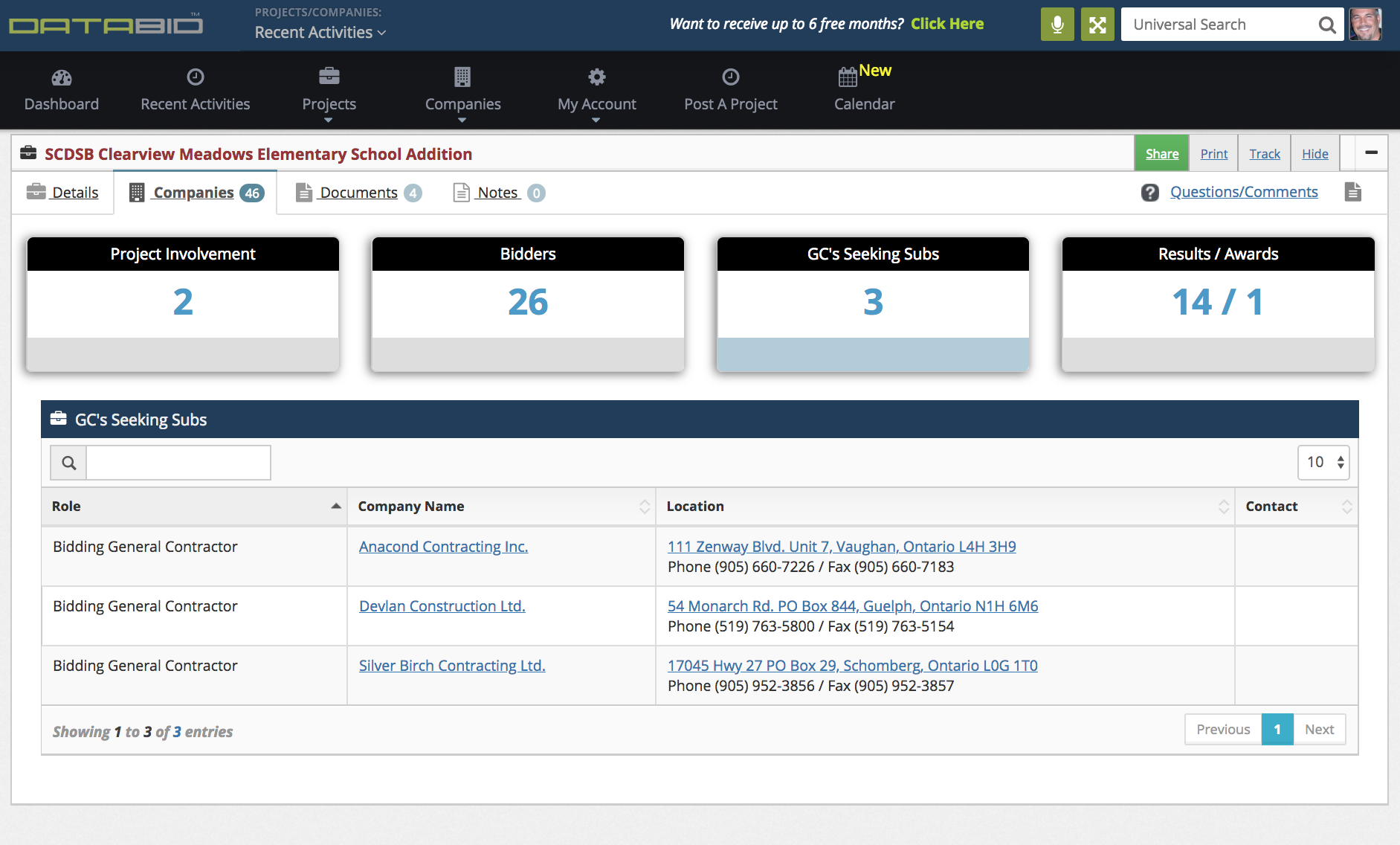This screenshot has height=845, width=1400.
Task: Switch to the Notes tab
Action: tap(499, 193)
